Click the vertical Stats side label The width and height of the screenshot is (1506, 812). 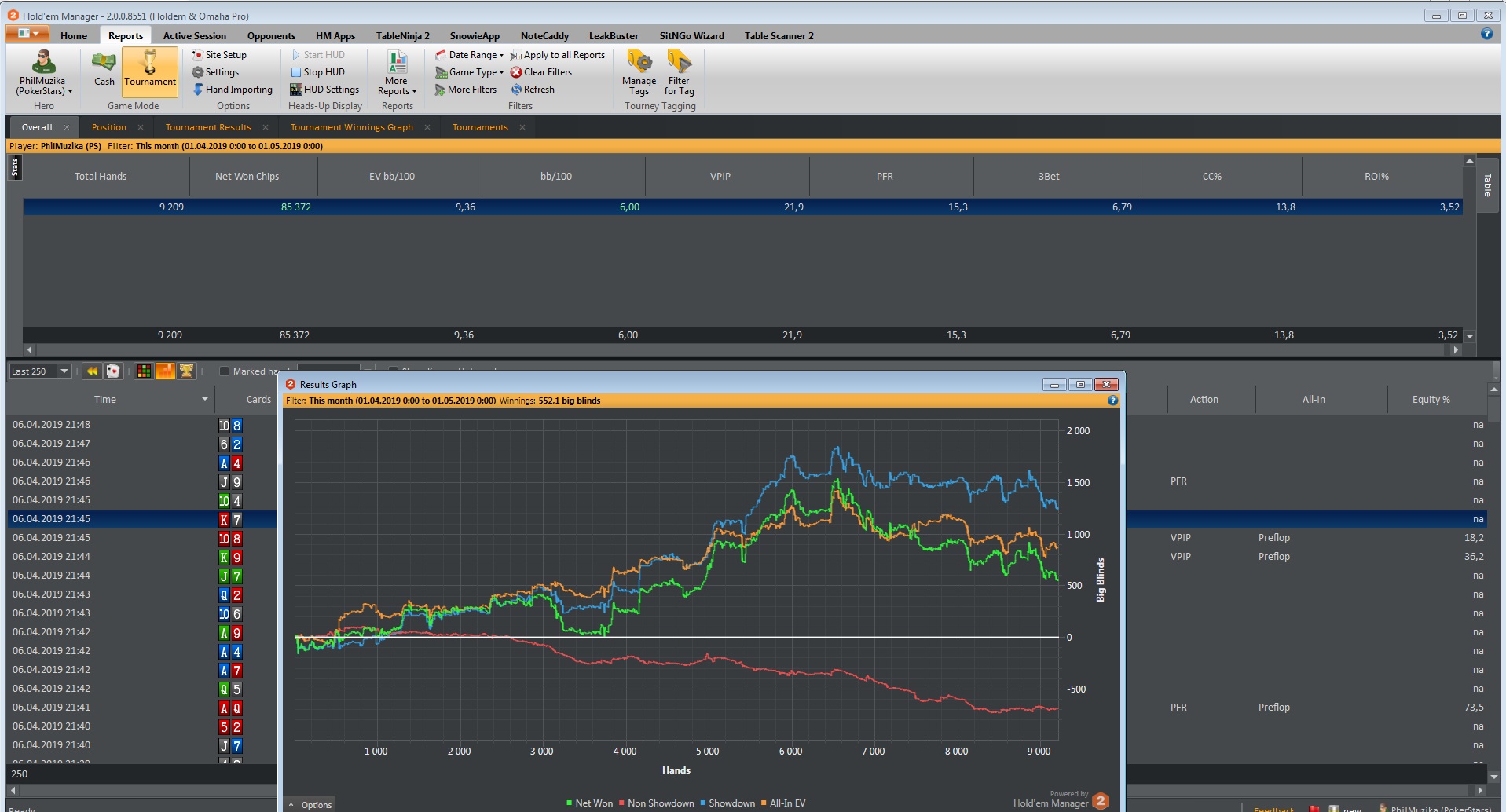pos(14,167)
